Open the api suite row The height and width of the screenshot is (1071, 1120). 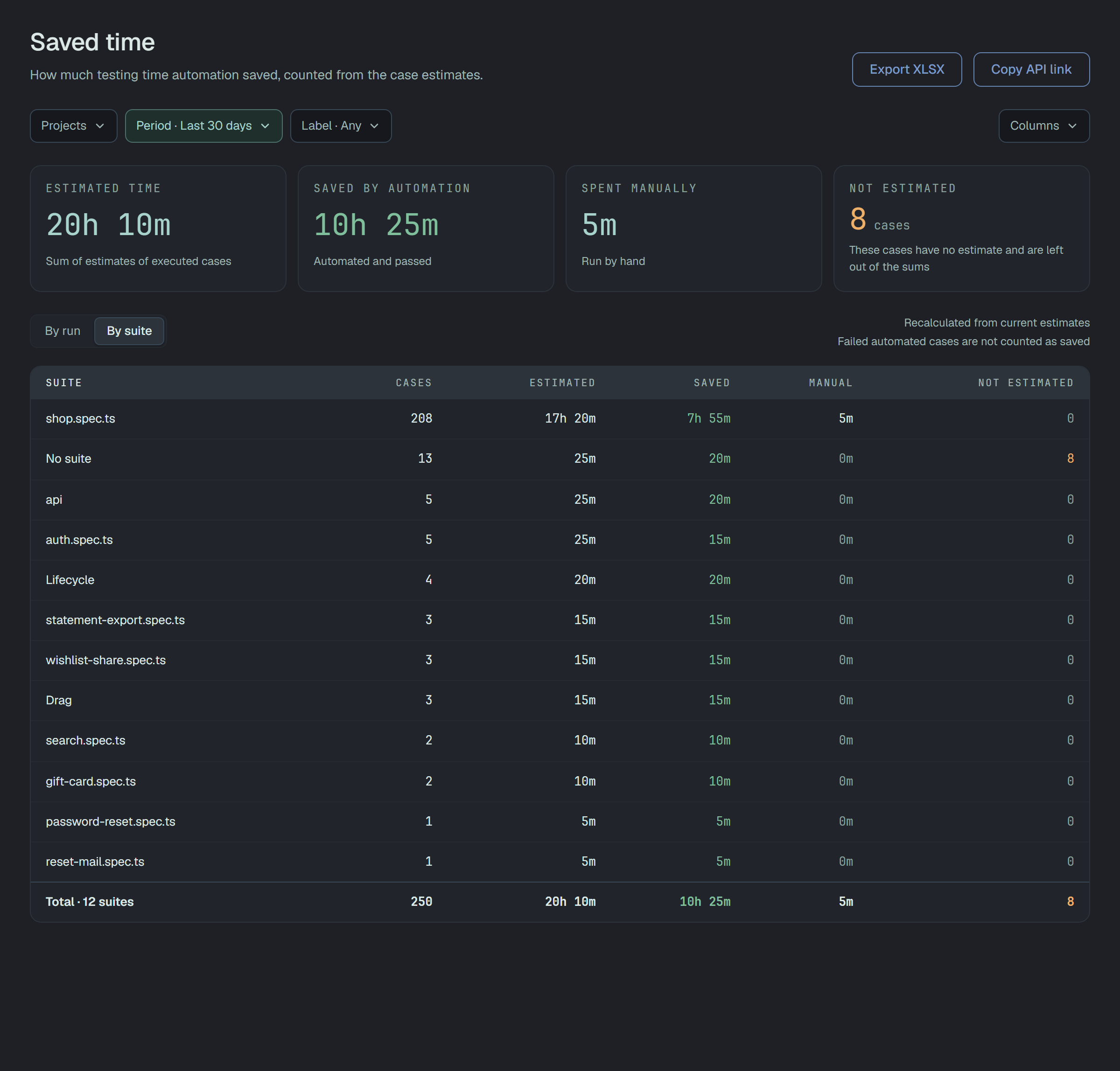[560, 500]
